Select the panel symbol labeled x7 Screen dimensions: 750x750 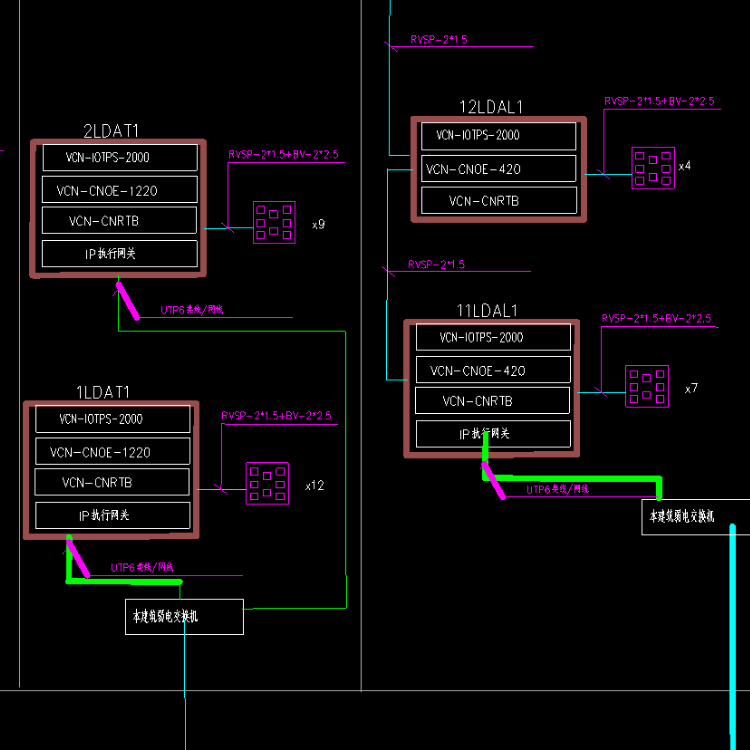click(647, 386)
